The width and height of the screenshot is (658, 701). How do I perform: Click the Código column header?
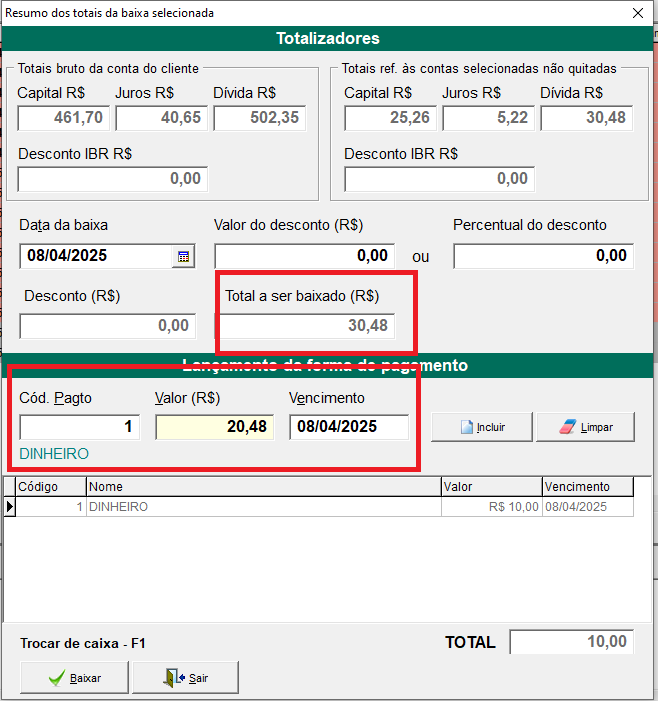pos(51,487)
